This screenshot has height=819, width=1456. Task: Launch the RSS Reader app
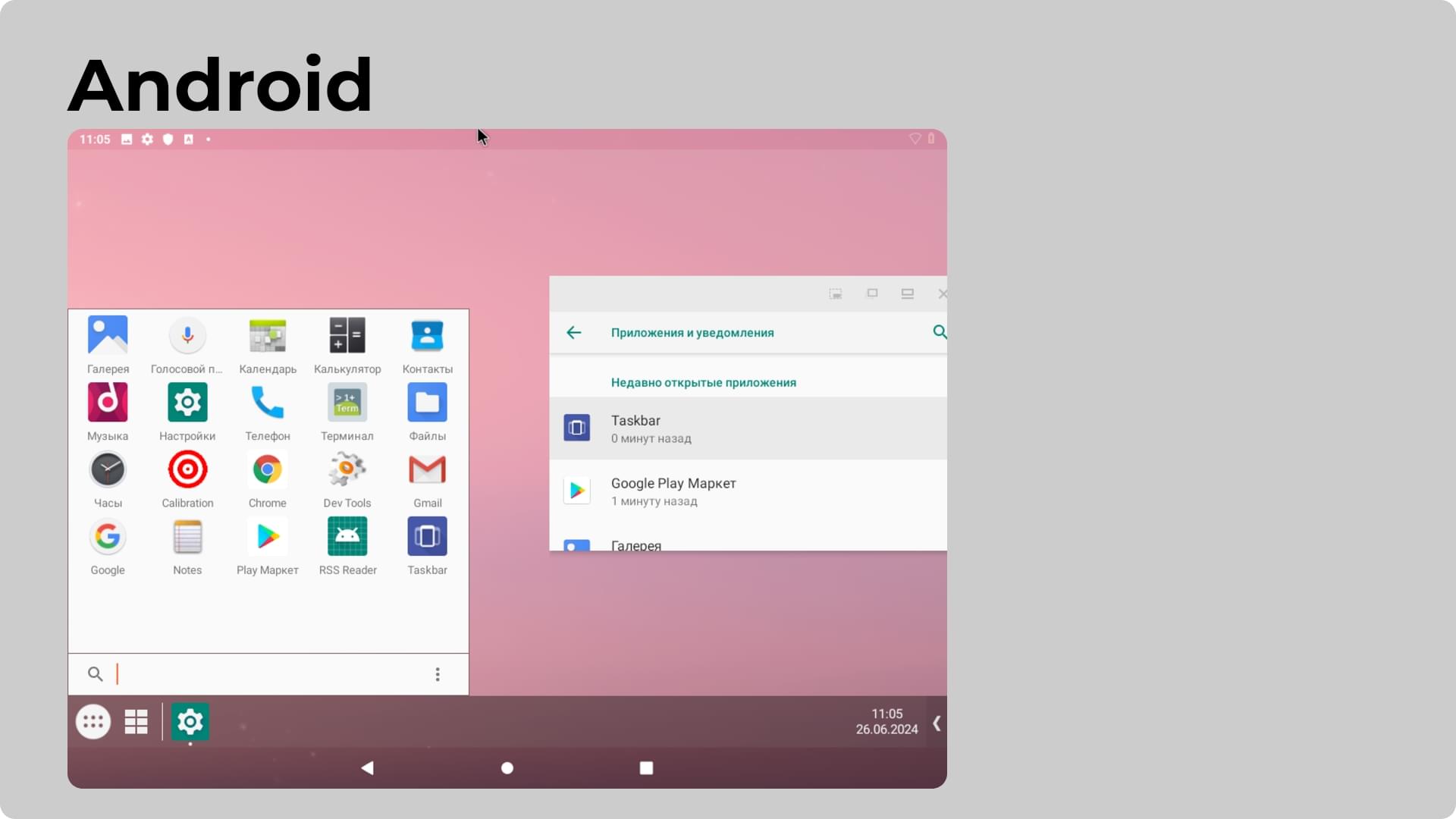coord(347,546)
